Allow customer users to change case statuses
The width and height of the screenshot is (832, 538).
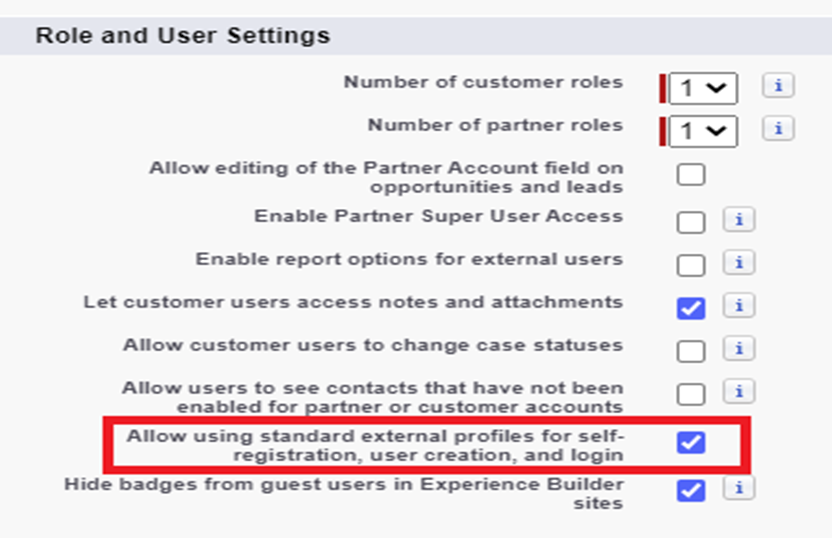(691, 350)
